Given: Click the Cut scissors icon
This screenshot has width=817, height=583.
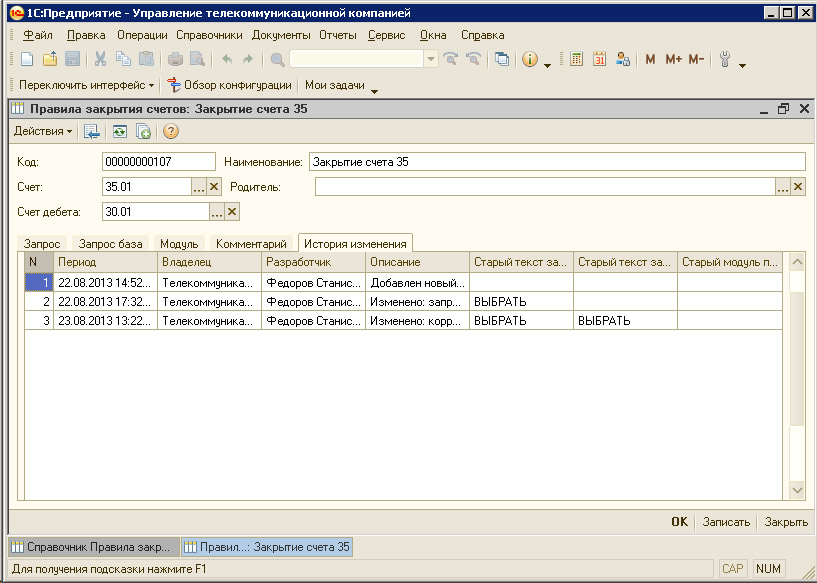Looking at the screenshot, I should 100,59.
